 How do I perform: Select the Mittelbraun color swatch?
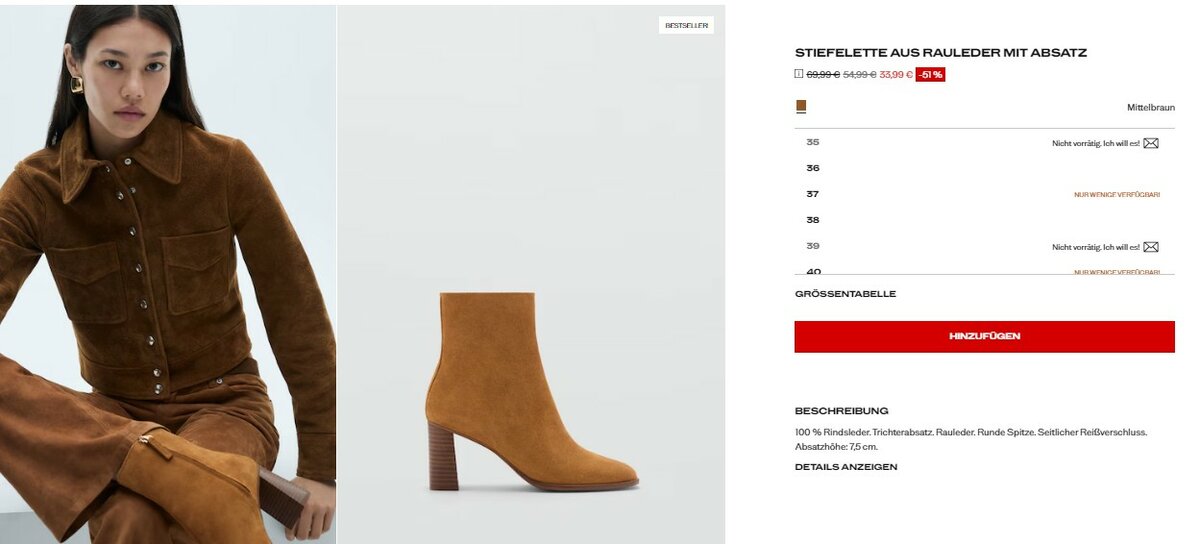801,106
